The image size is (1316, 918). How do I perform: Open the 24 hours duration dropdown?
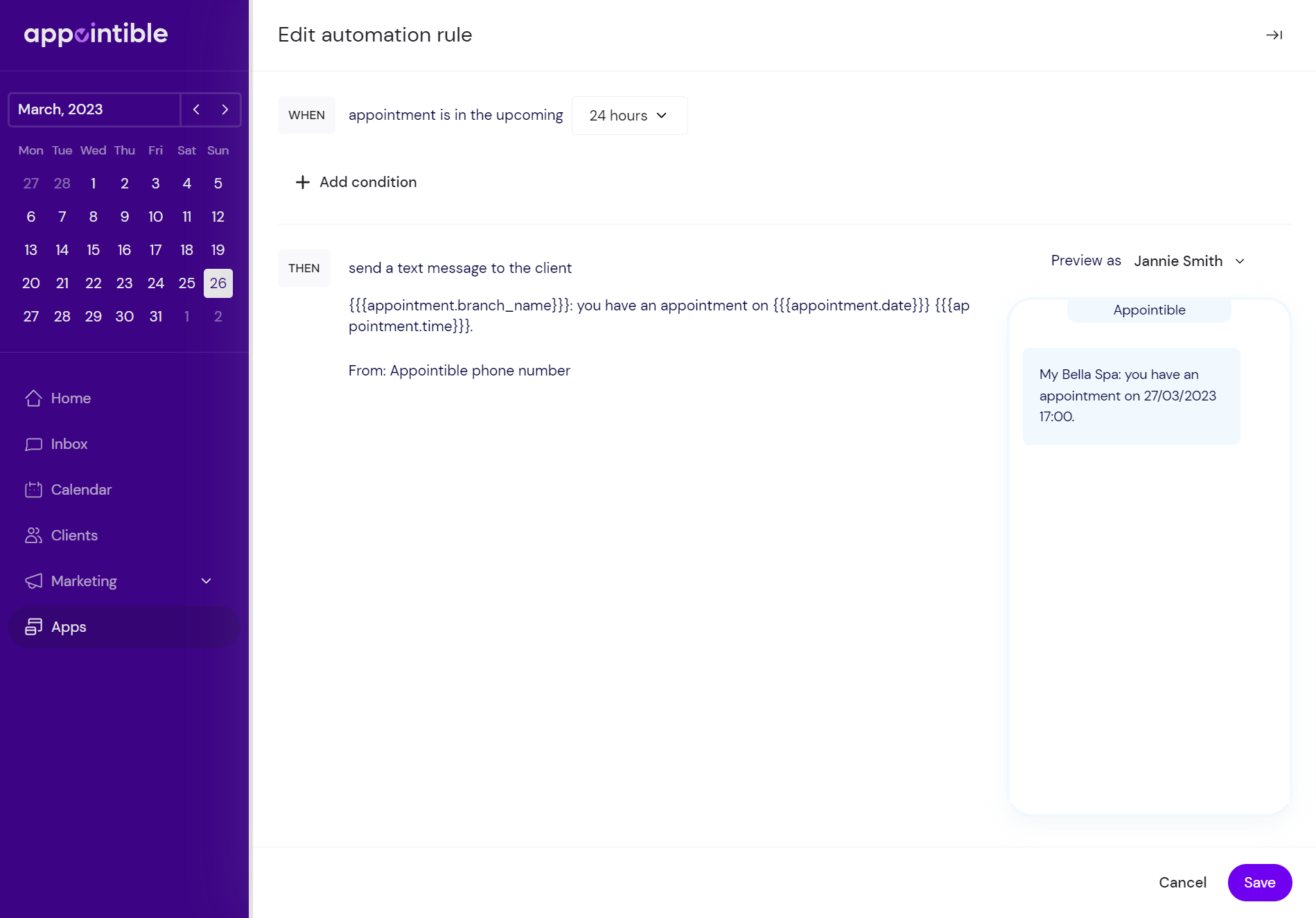[x=628, y=115]
